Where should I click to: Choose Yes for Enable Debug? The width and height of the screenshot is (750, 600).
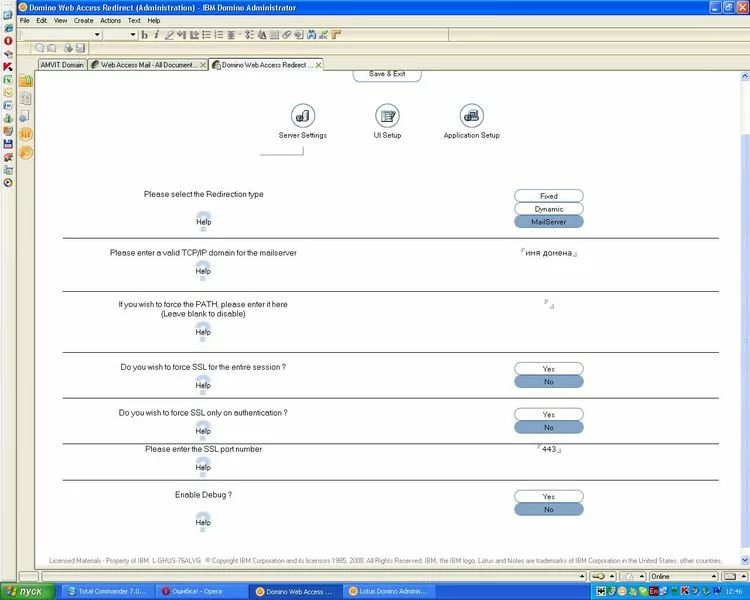point(548,497)
